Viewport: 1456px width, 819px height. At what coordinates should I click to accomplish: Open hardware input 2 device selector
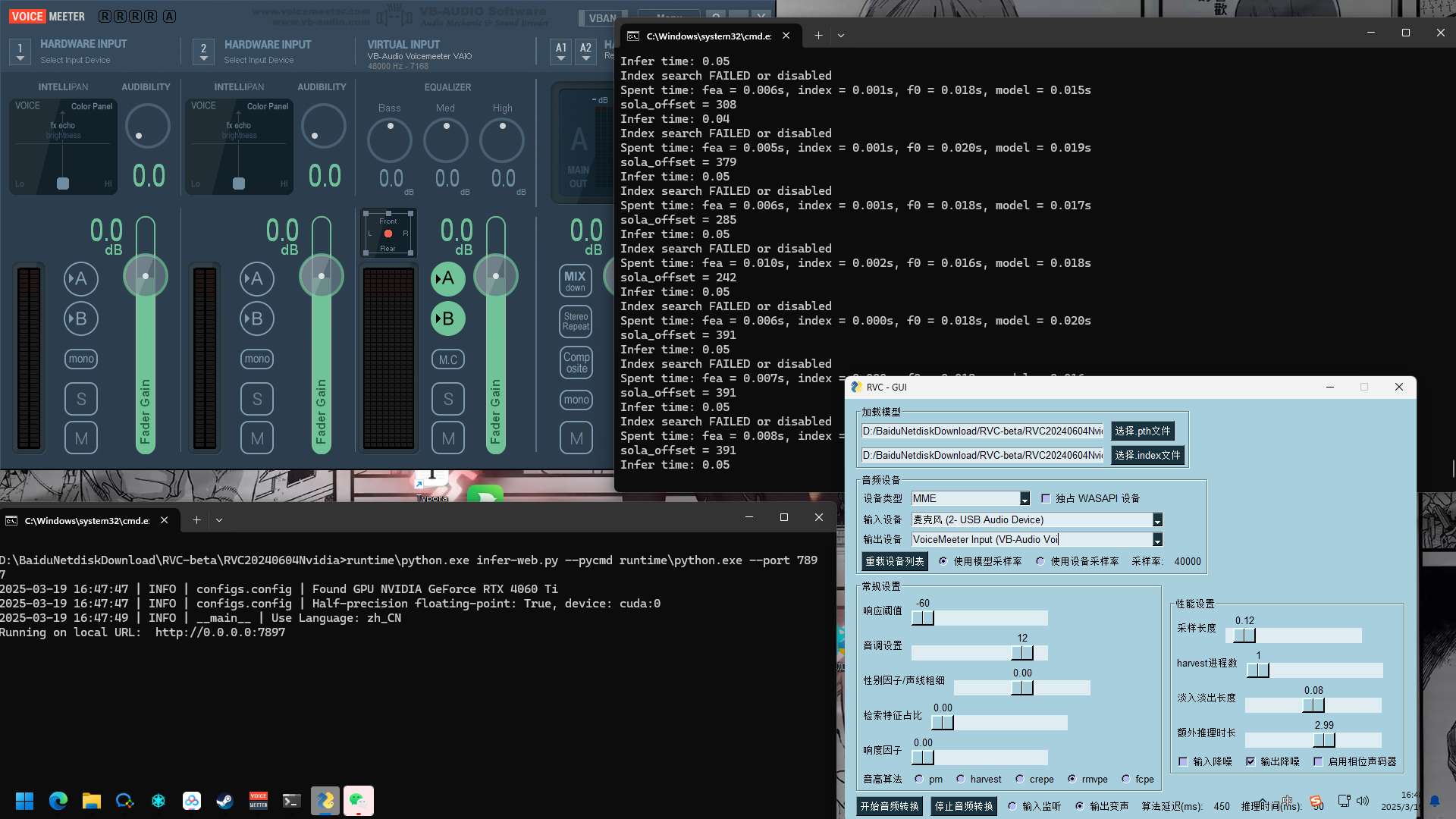coord(203,52)
